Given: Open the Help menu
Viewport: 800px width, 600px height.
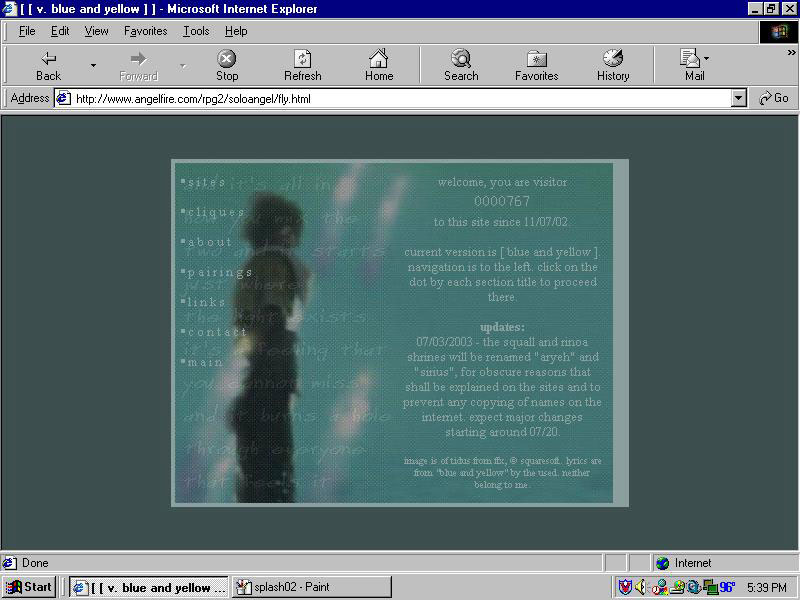Looking at the screenshot, I should (x=236, y=31).
